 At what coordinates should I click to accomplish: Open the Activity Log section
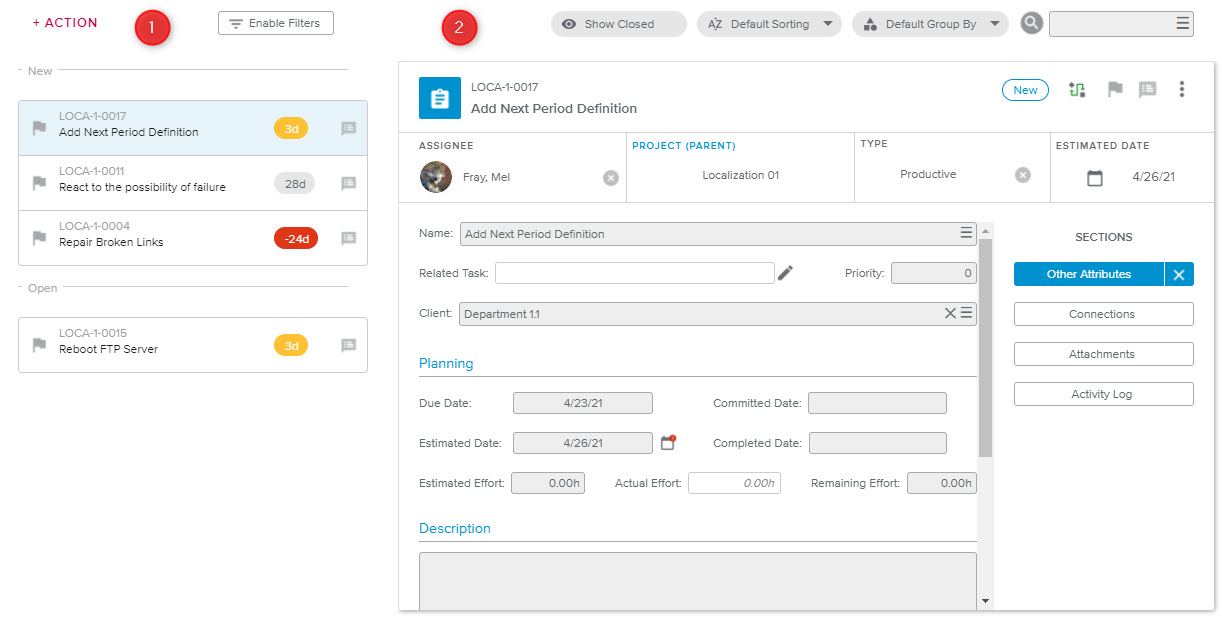1103,394
